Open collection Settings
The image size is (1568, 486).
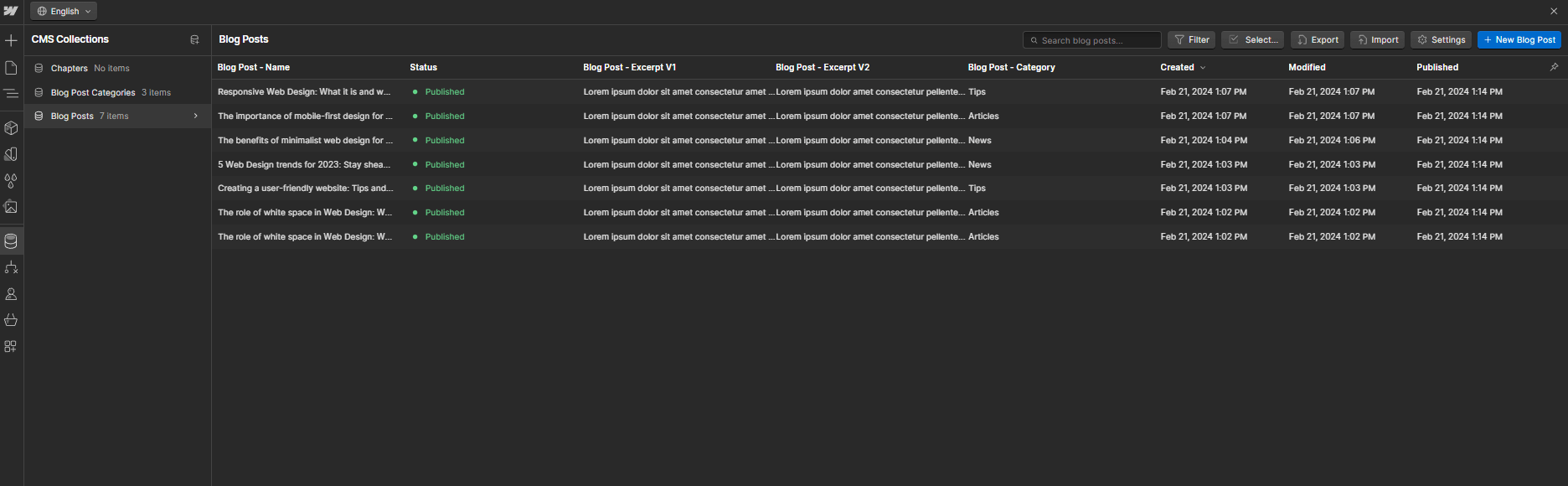click(1441, 39)
